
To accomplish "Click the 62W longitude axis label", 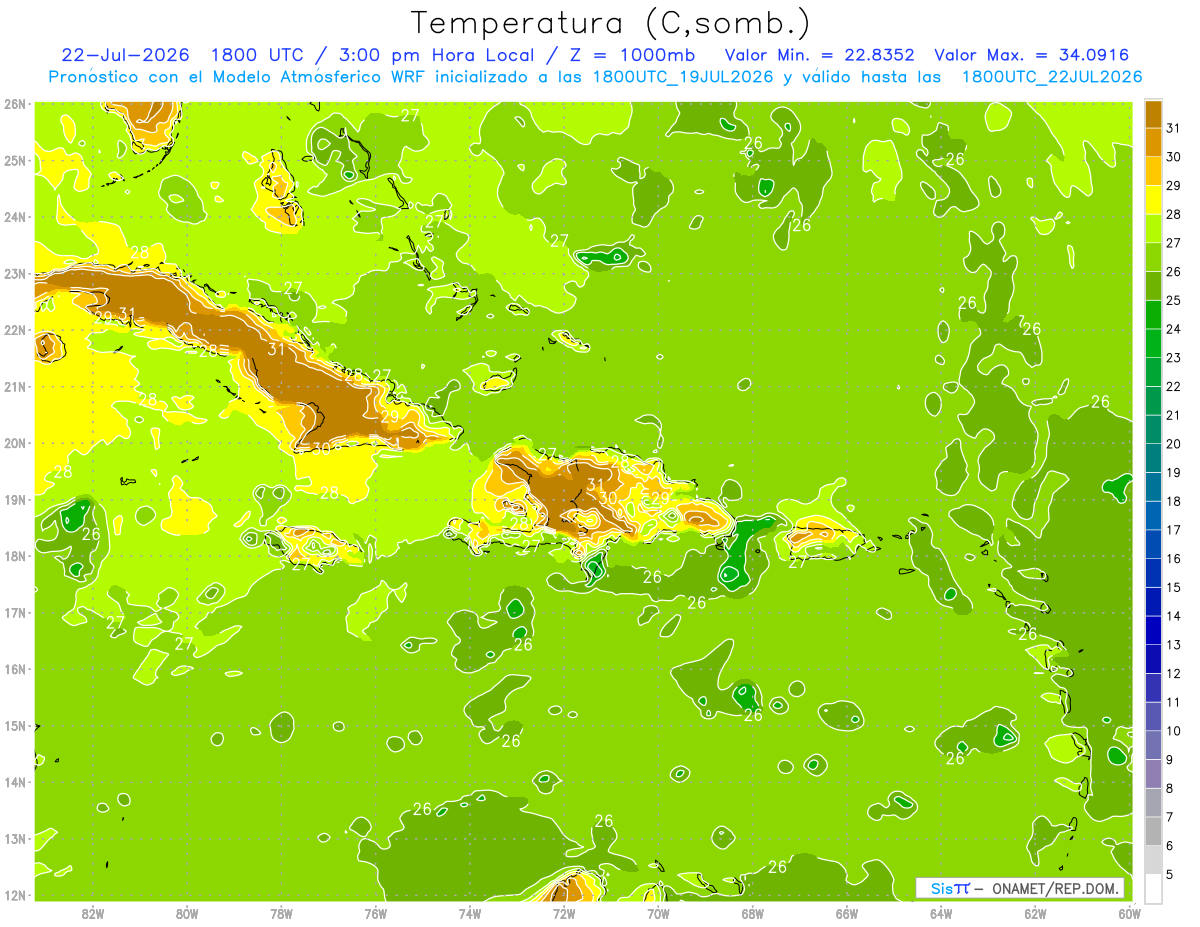I will click(1035, 913).
